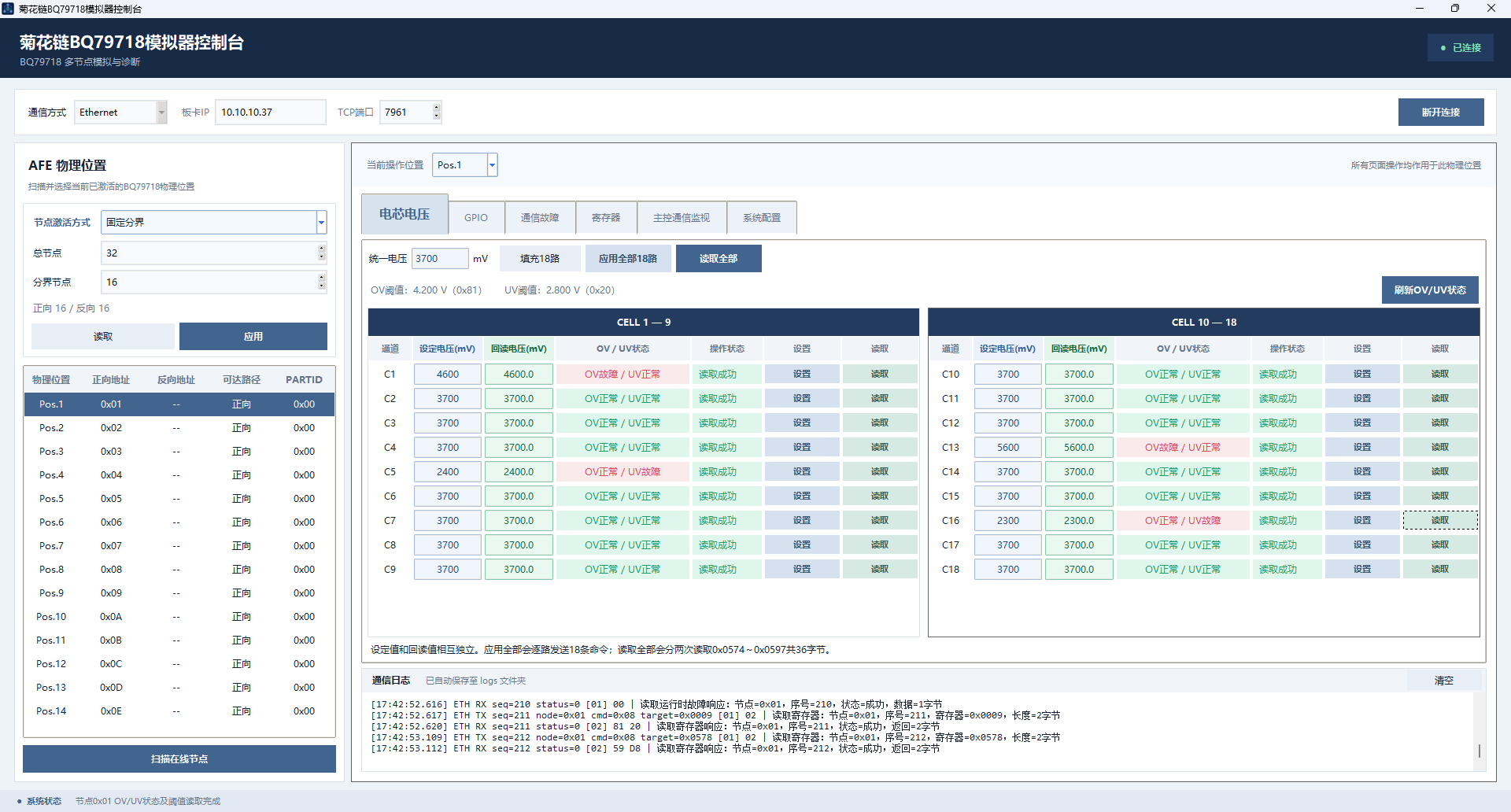The image size is (1511, 812).
Task: Click the C1 OV故障 / UV正常 status cell
Action: pyautogui.click(x=623, y=375)
